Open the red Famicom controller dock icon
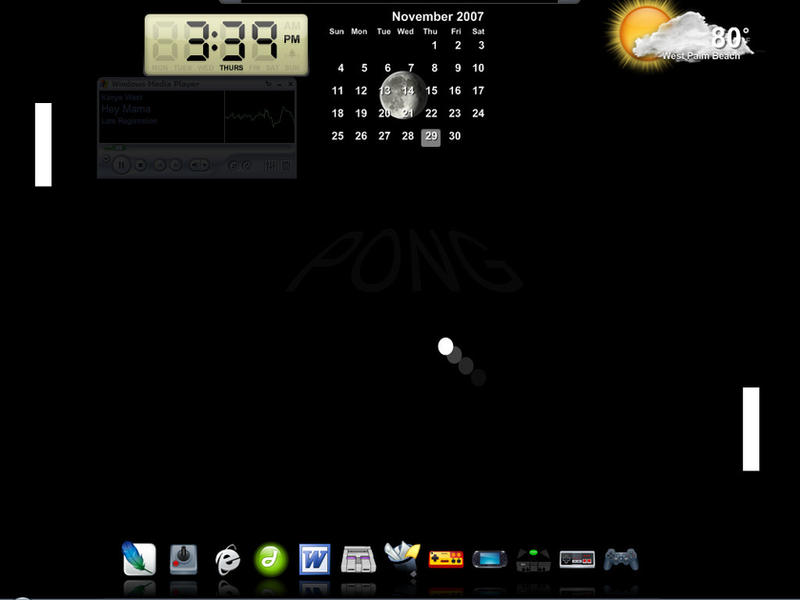 pos(446,559)
